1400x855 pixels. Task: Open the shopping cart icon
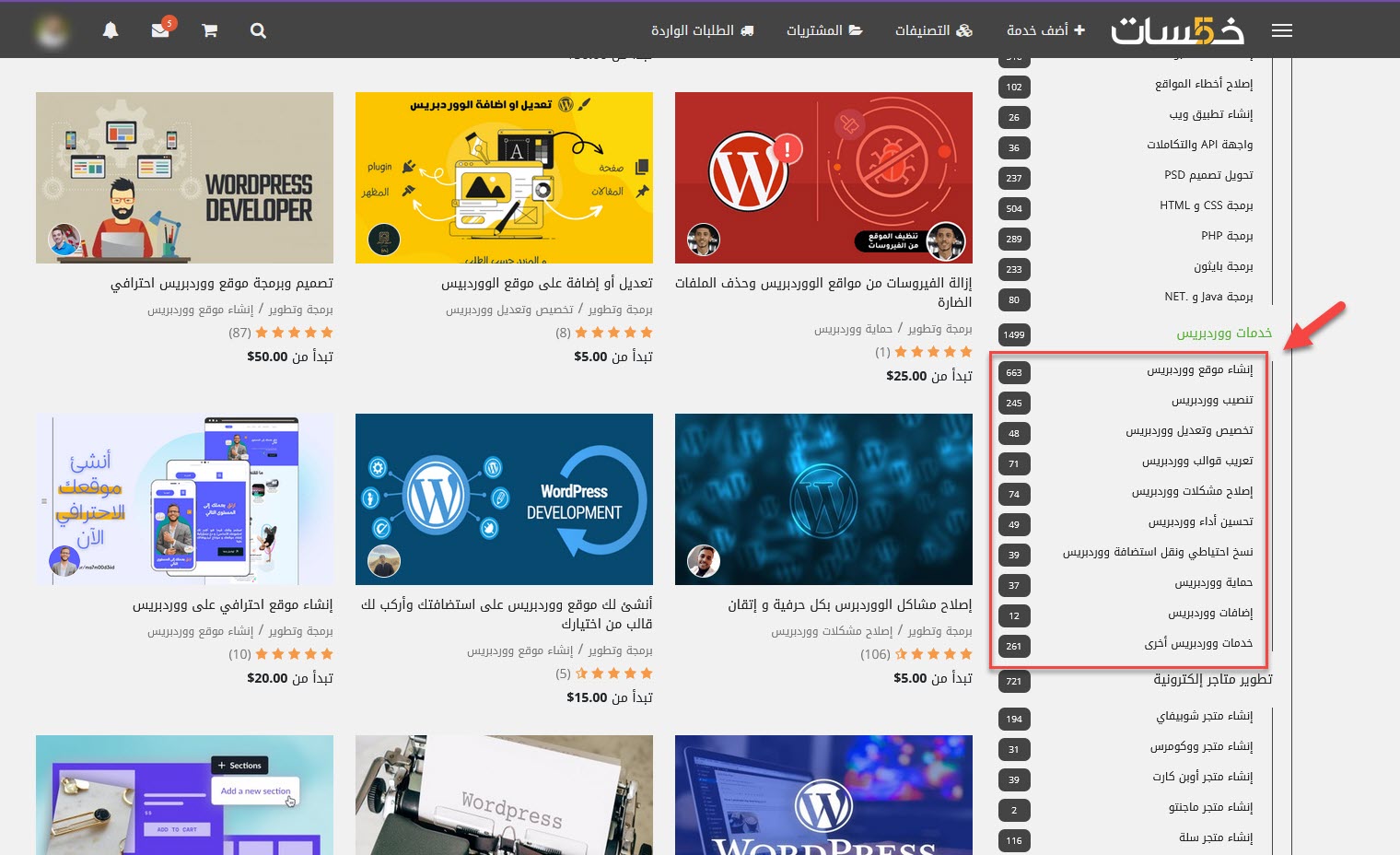(x=210, y=30)
